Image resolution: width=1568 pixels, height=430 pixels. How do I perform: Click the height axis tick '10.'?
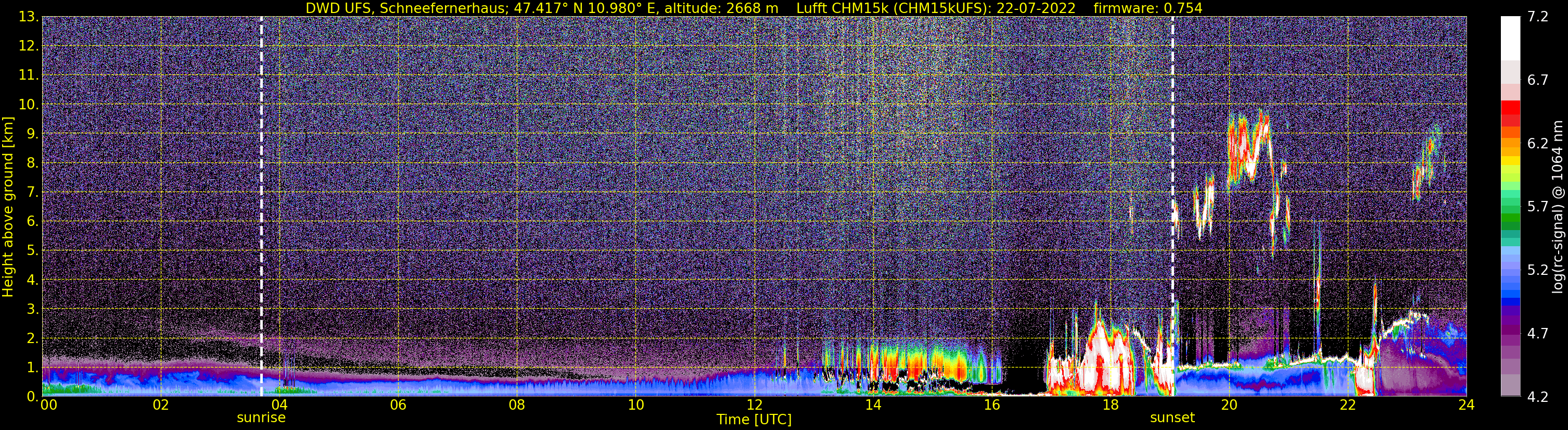(29, 105)
